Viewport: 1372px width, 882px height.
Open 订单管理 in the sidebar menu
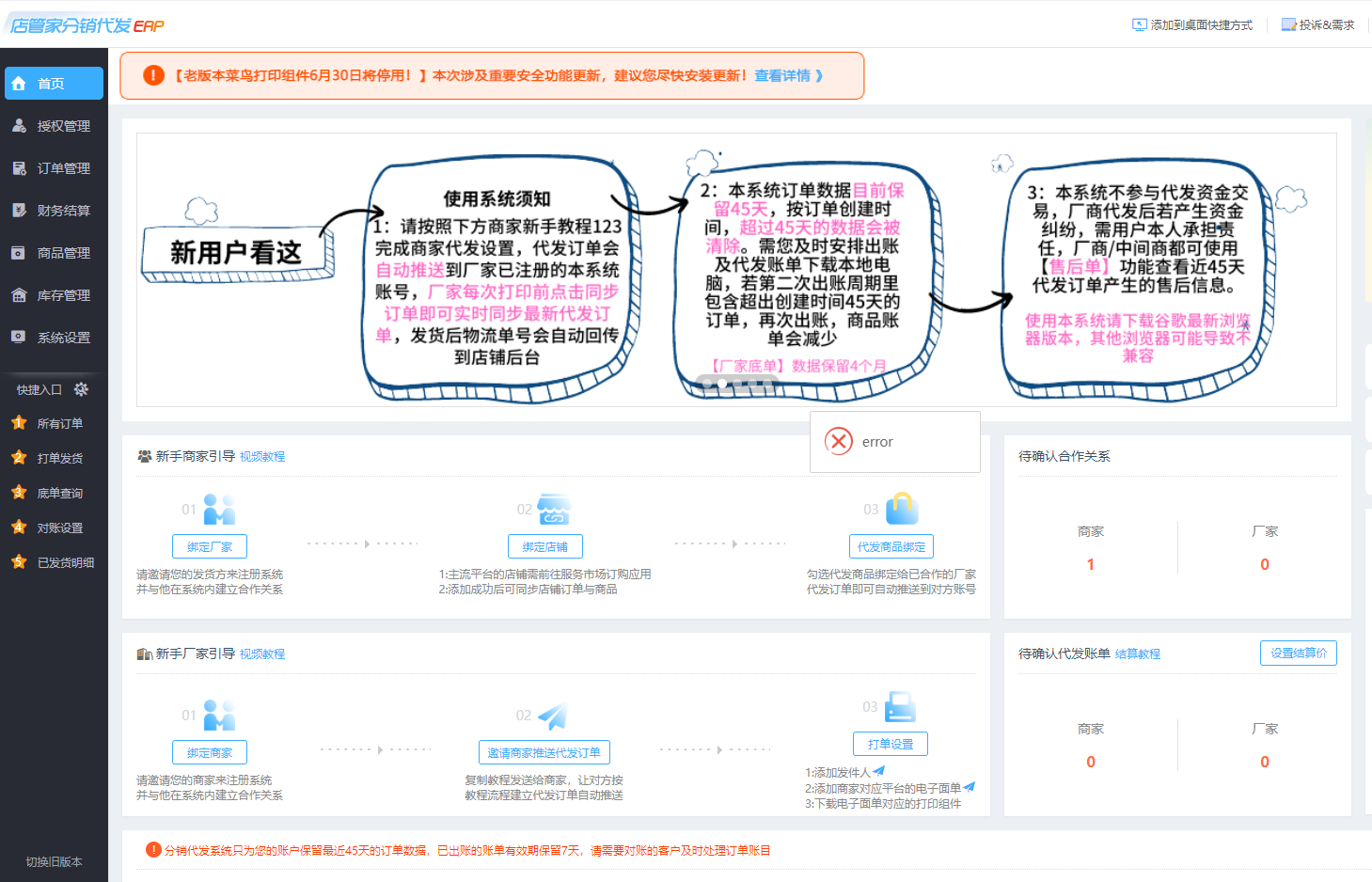(x=63, y=168)
